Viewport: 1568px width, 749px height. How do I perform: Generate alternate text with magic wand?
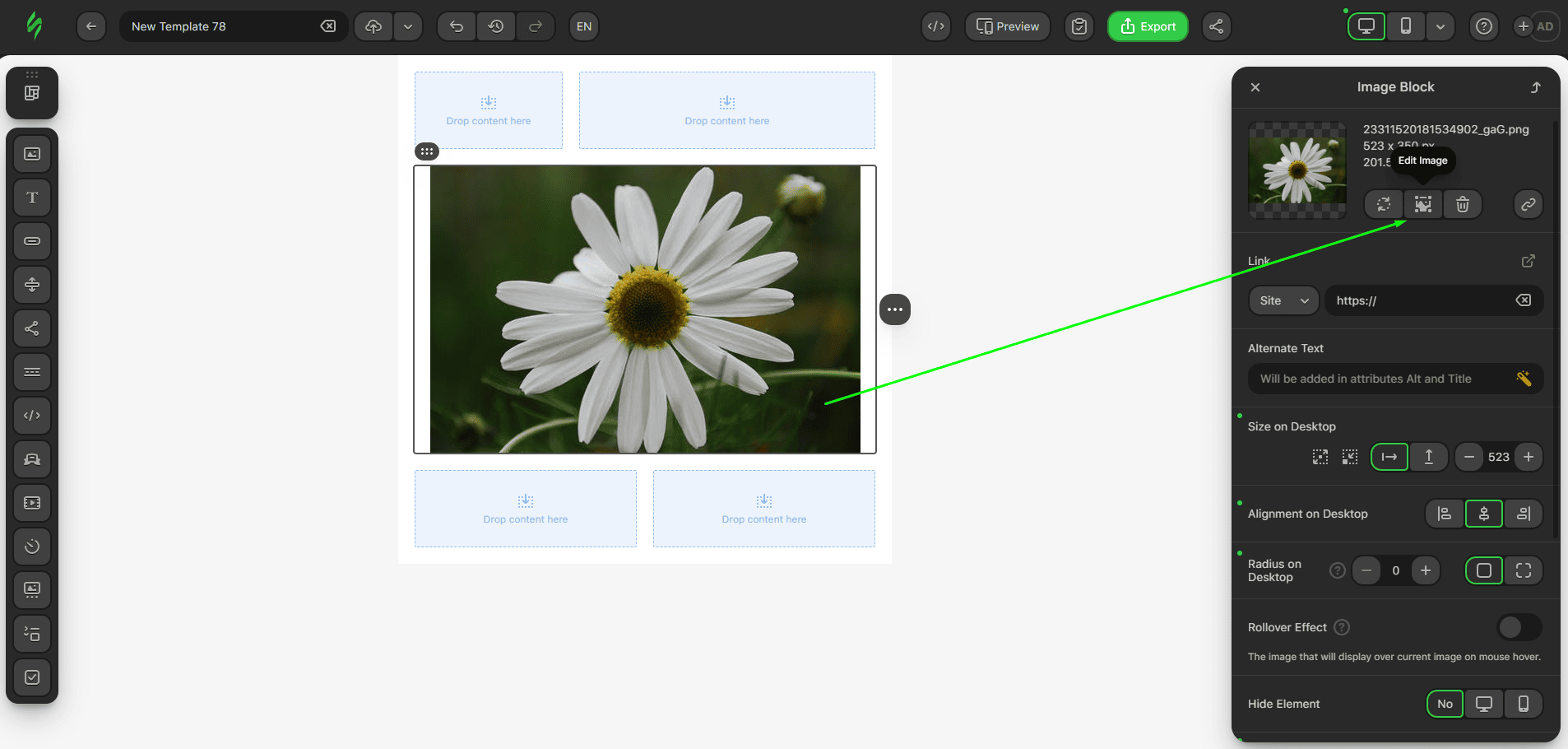(1523, 379)
